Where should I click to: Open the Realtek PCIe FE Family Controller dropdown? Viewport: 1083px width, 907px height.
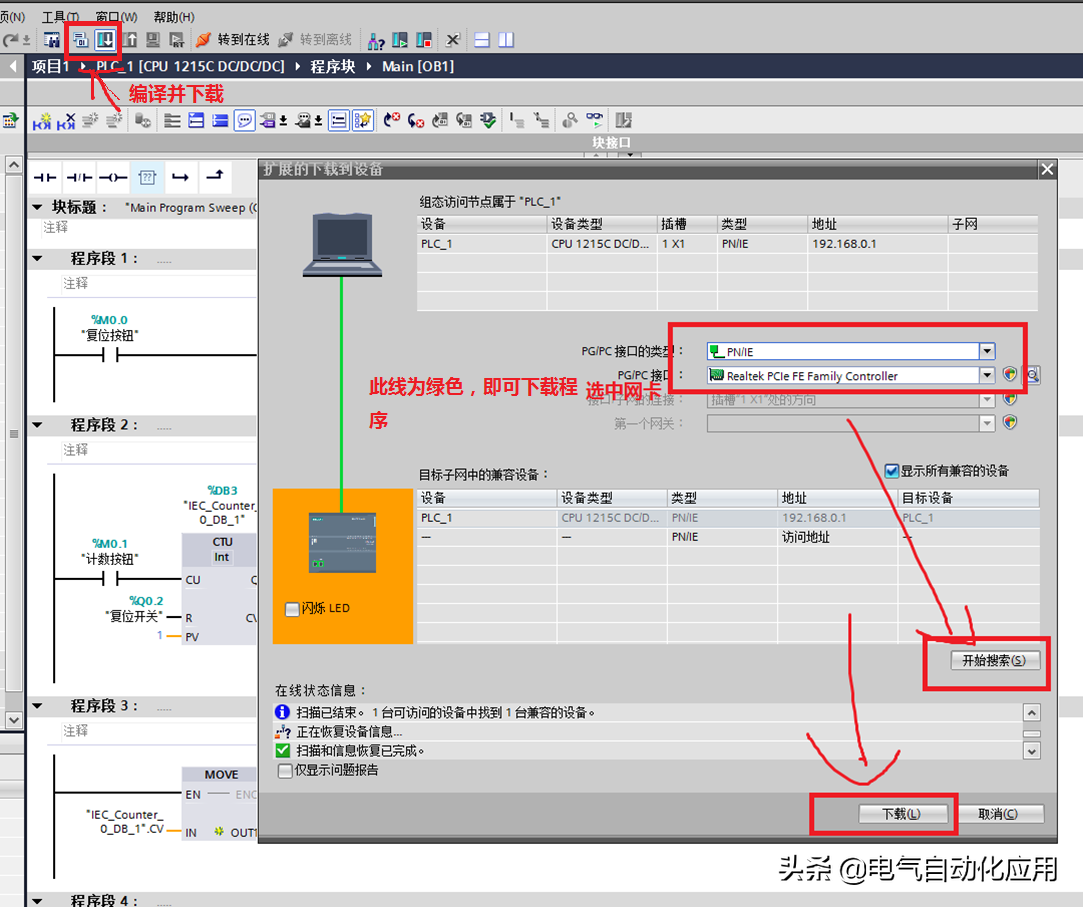click(x=987, y=375)
